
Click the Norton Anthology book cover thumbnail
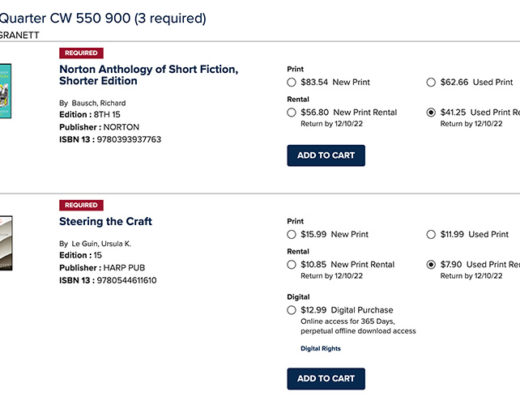pyautogui.click(x=6, y=91)
